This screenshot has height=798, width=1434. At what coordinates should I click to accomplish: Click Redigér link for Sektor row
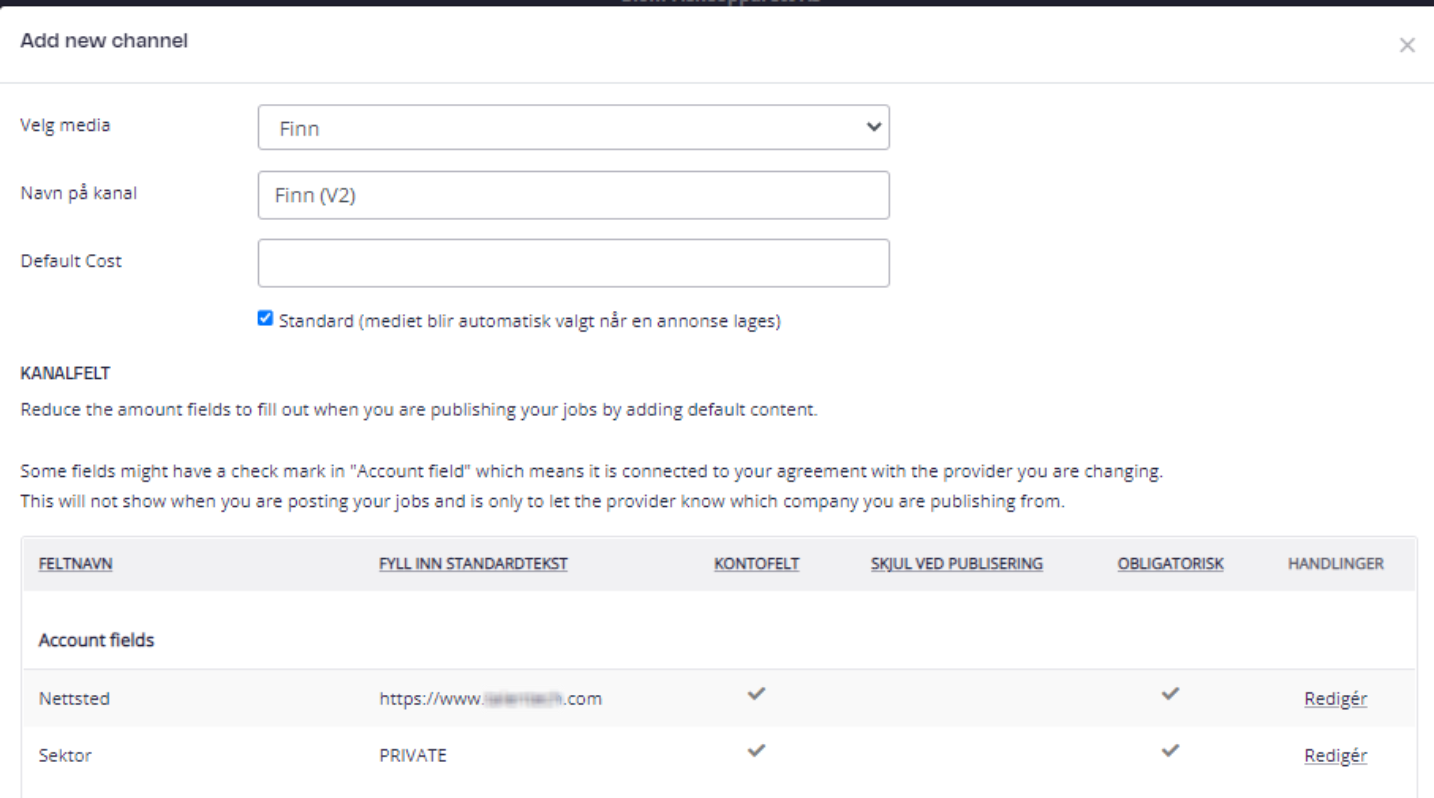1335,756
